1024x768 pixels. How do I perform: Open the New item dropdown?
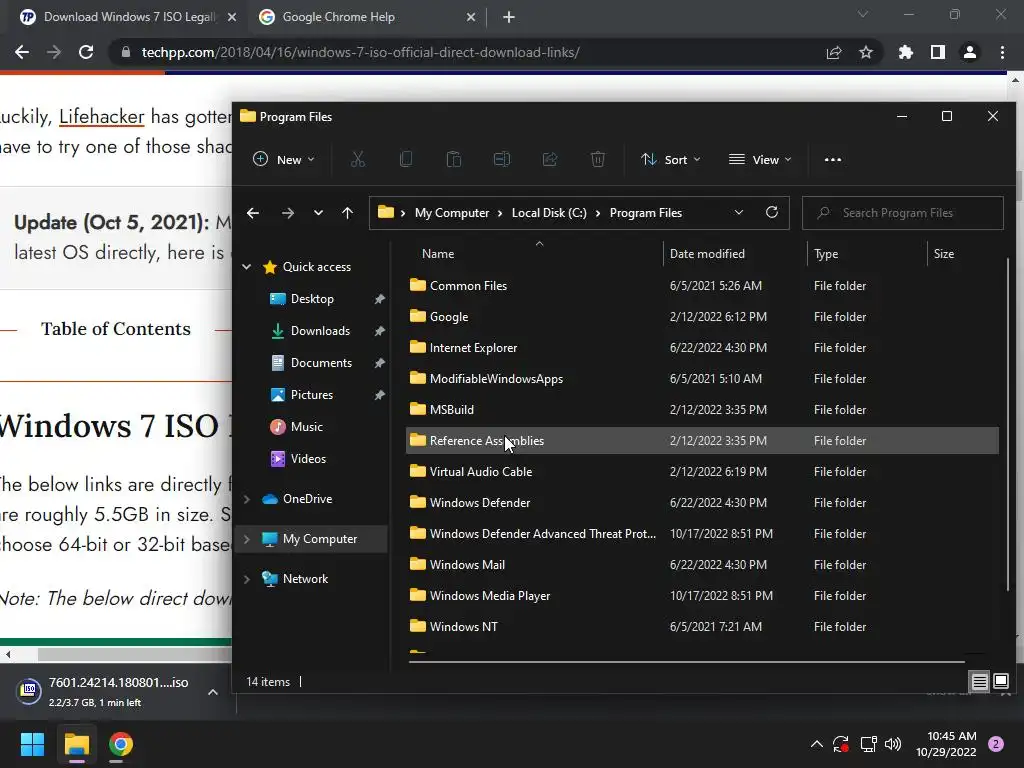(283, 159)
